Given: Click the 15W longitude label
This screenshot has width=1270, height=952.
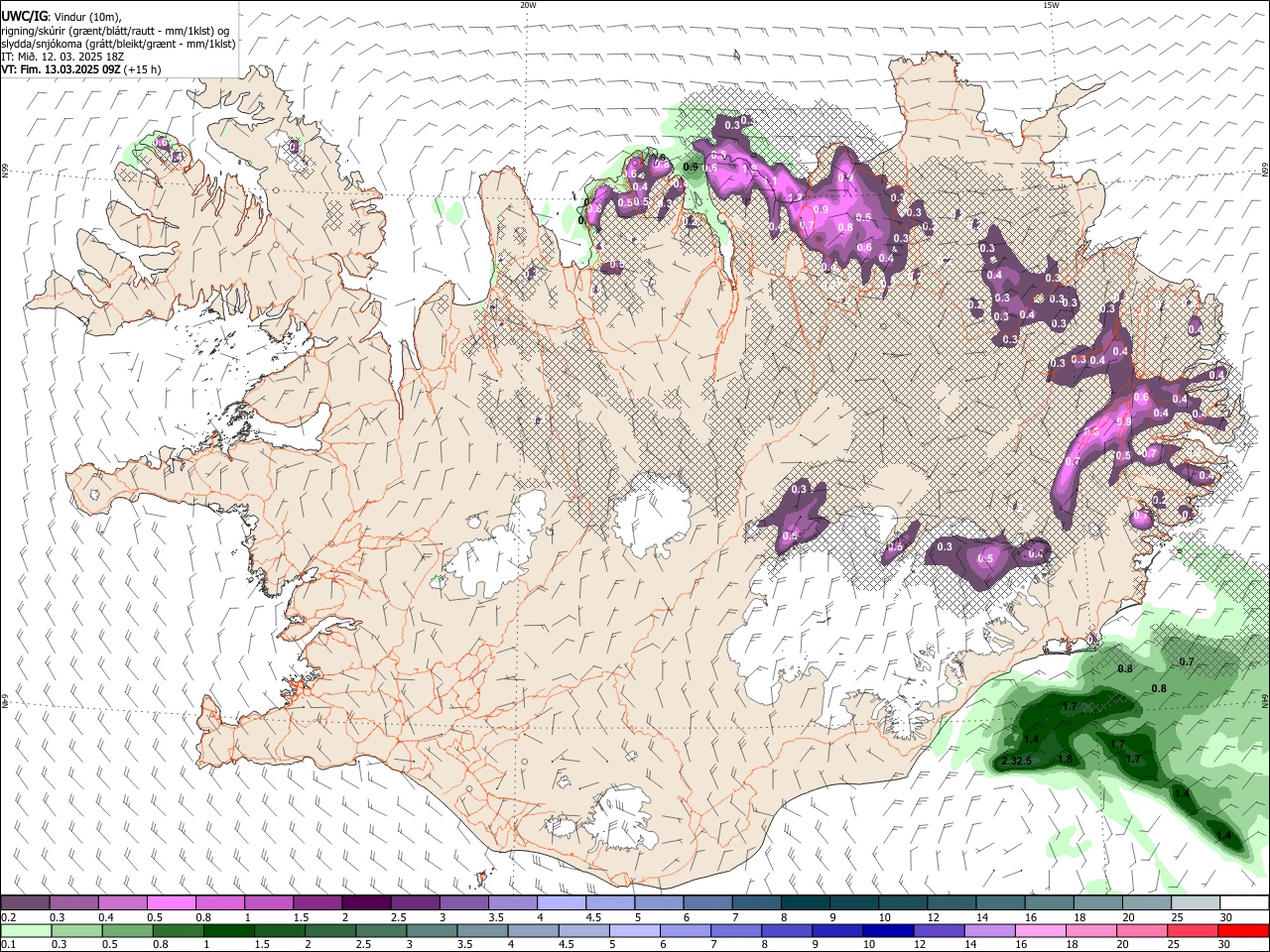Looking at the screenshot, I should (x=1050, y=5).
